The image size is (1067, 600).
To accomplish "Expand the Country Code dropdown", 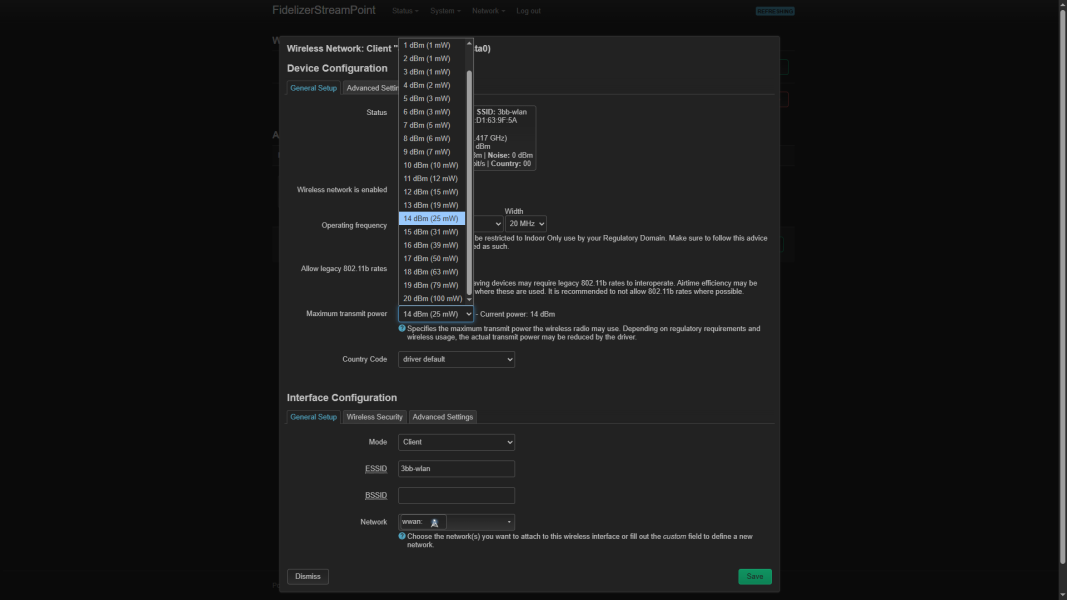I will (456, 359).
